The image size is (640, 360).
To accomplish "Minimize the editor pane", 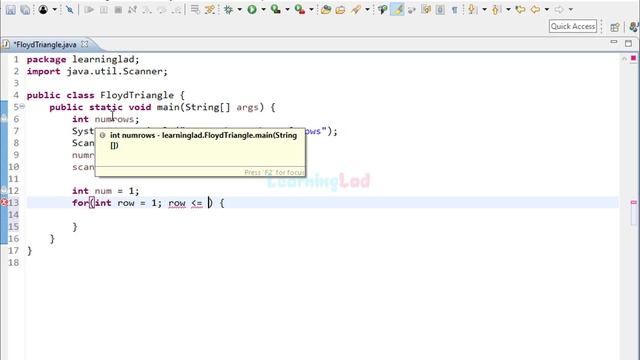I will [x=613, y=42].
